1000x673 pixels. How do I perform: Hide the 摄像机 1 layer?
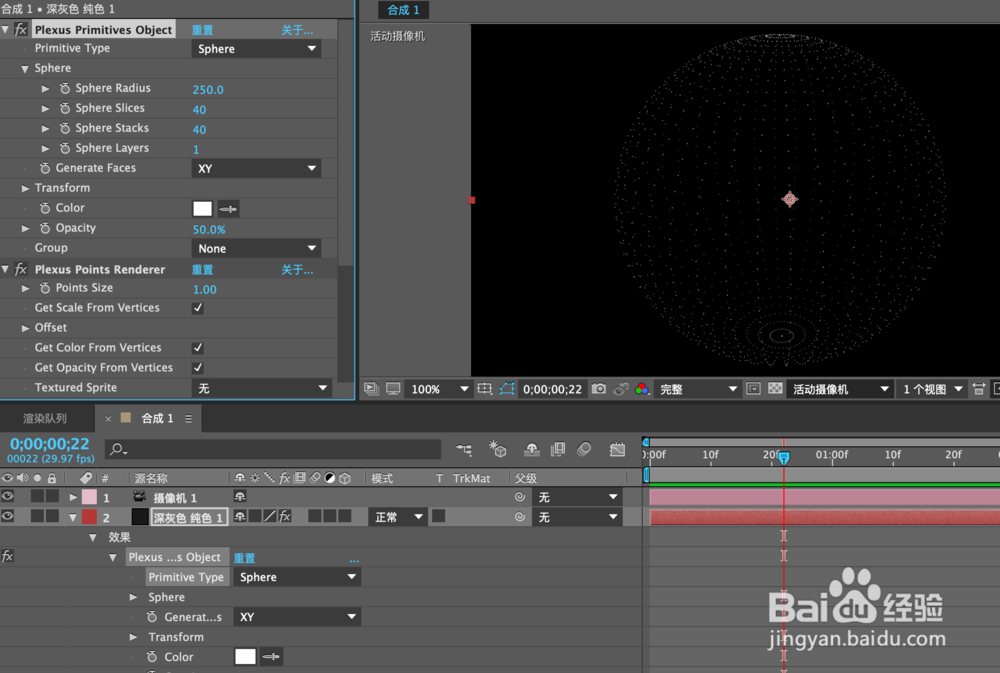pyautogui.click(x=8, y=496)
